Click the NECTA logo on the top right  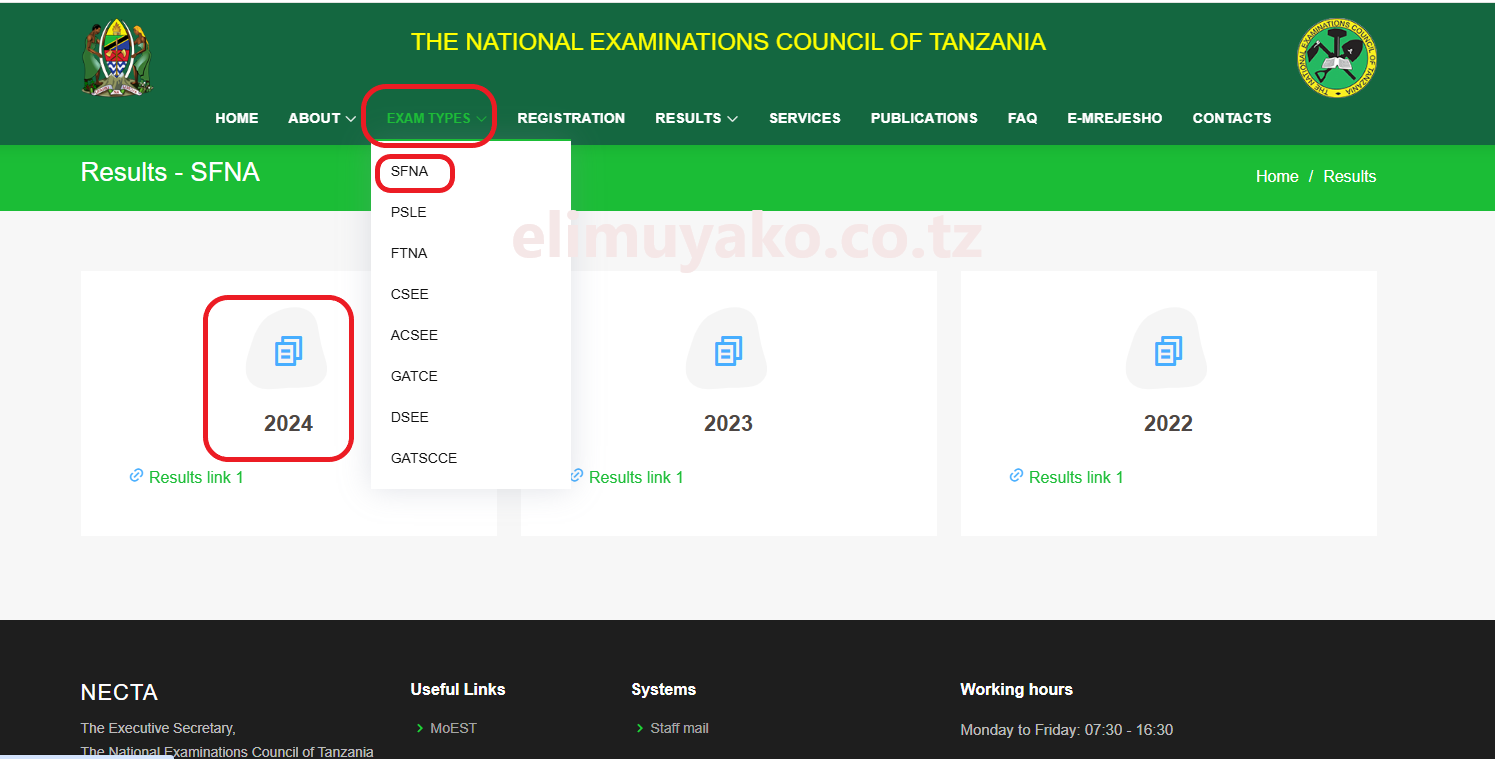point(1336,58)
